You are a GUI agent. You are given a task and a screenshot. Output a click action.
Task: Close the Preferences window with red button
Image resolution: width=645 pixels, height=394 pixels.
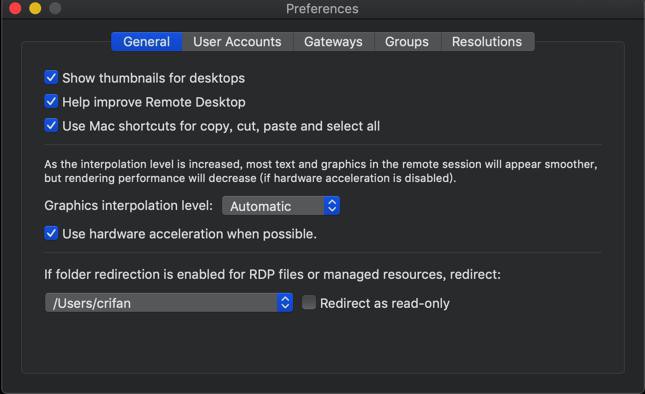click(x=16, y=8)
